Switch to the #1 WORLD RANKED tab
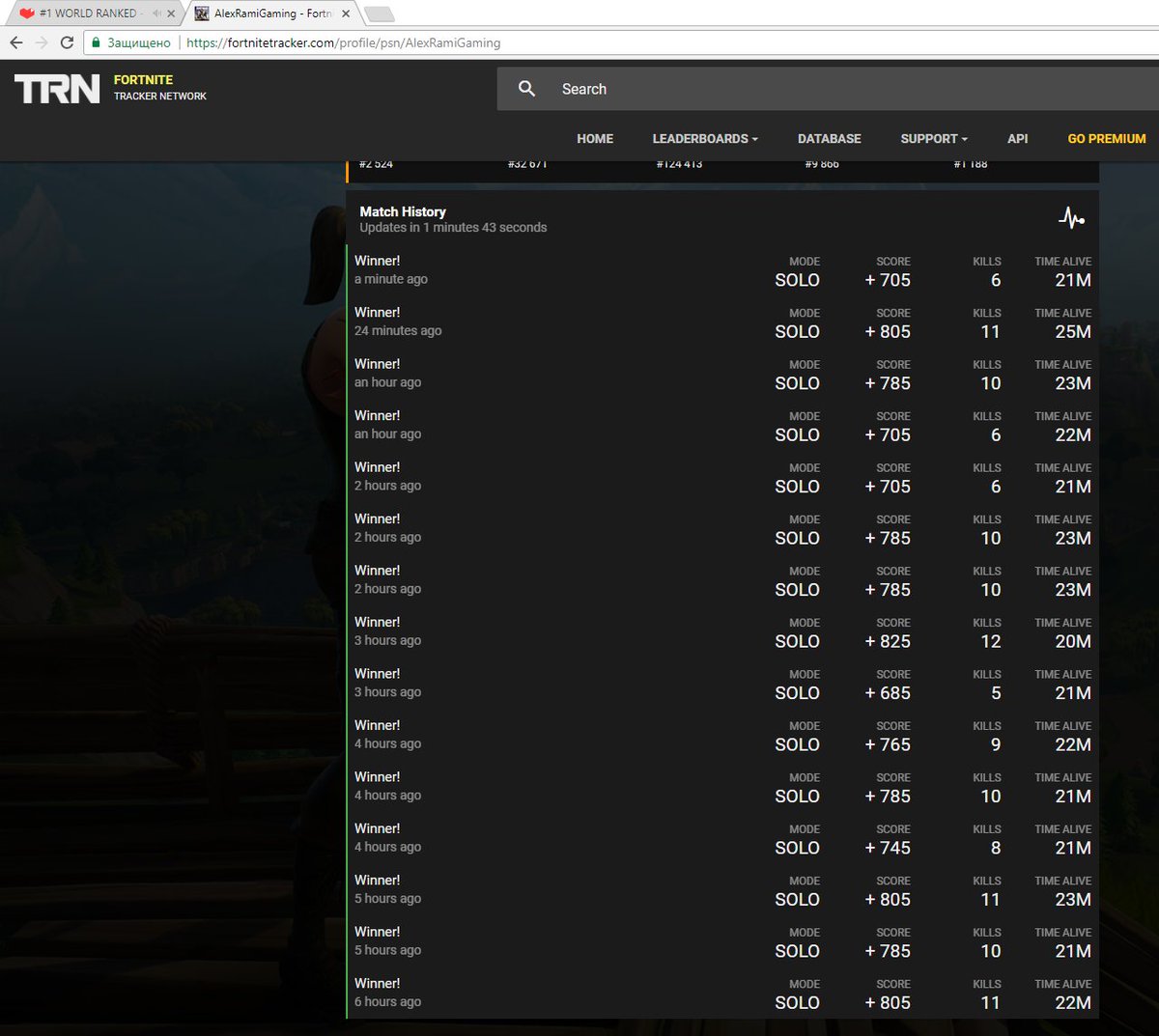Image resolution: width=1159 pixels, height=1036 pixels. click(x=92, y=14)
